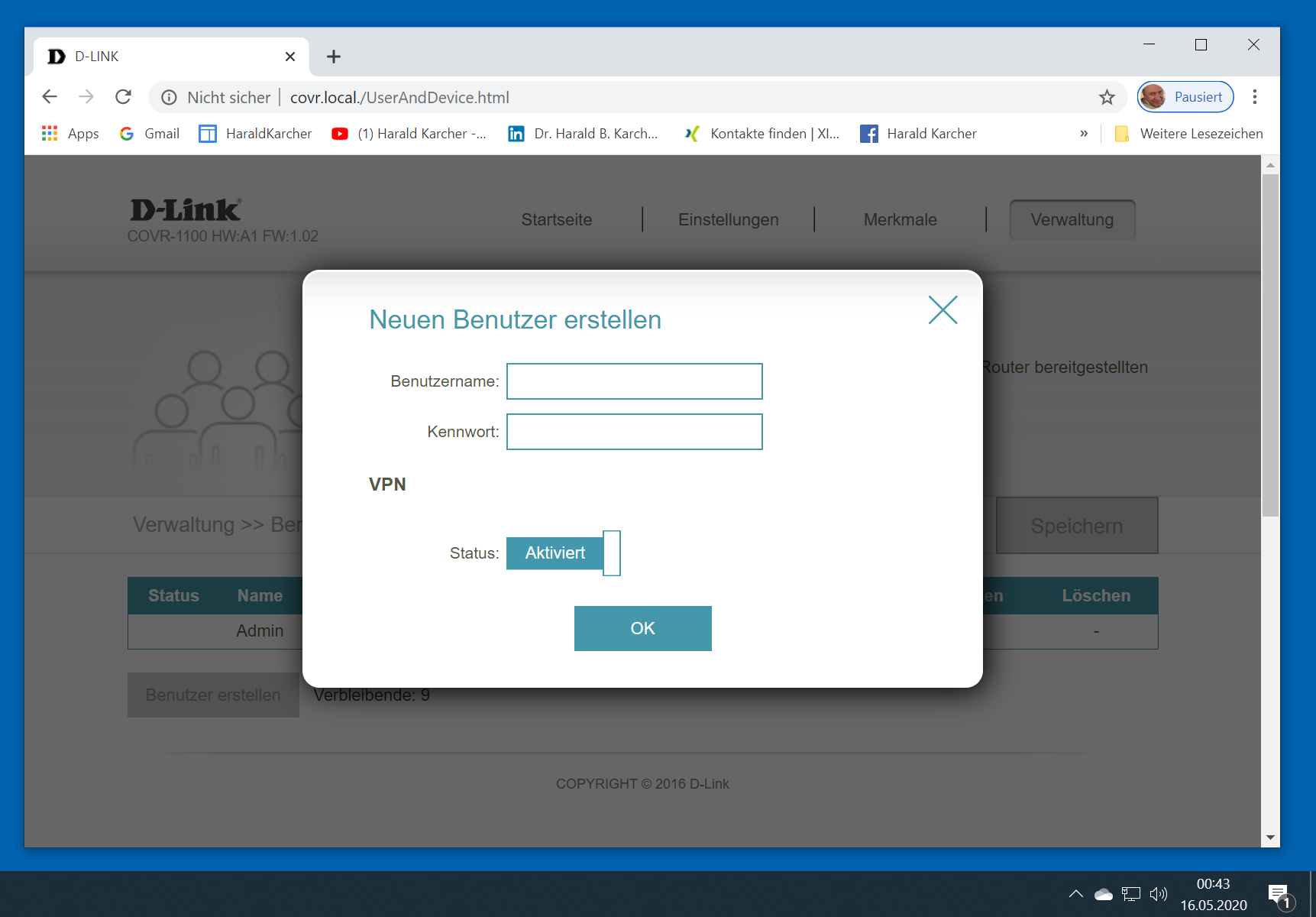Click the Kennwort input field
1316x917 pixels.
(635, 432)
